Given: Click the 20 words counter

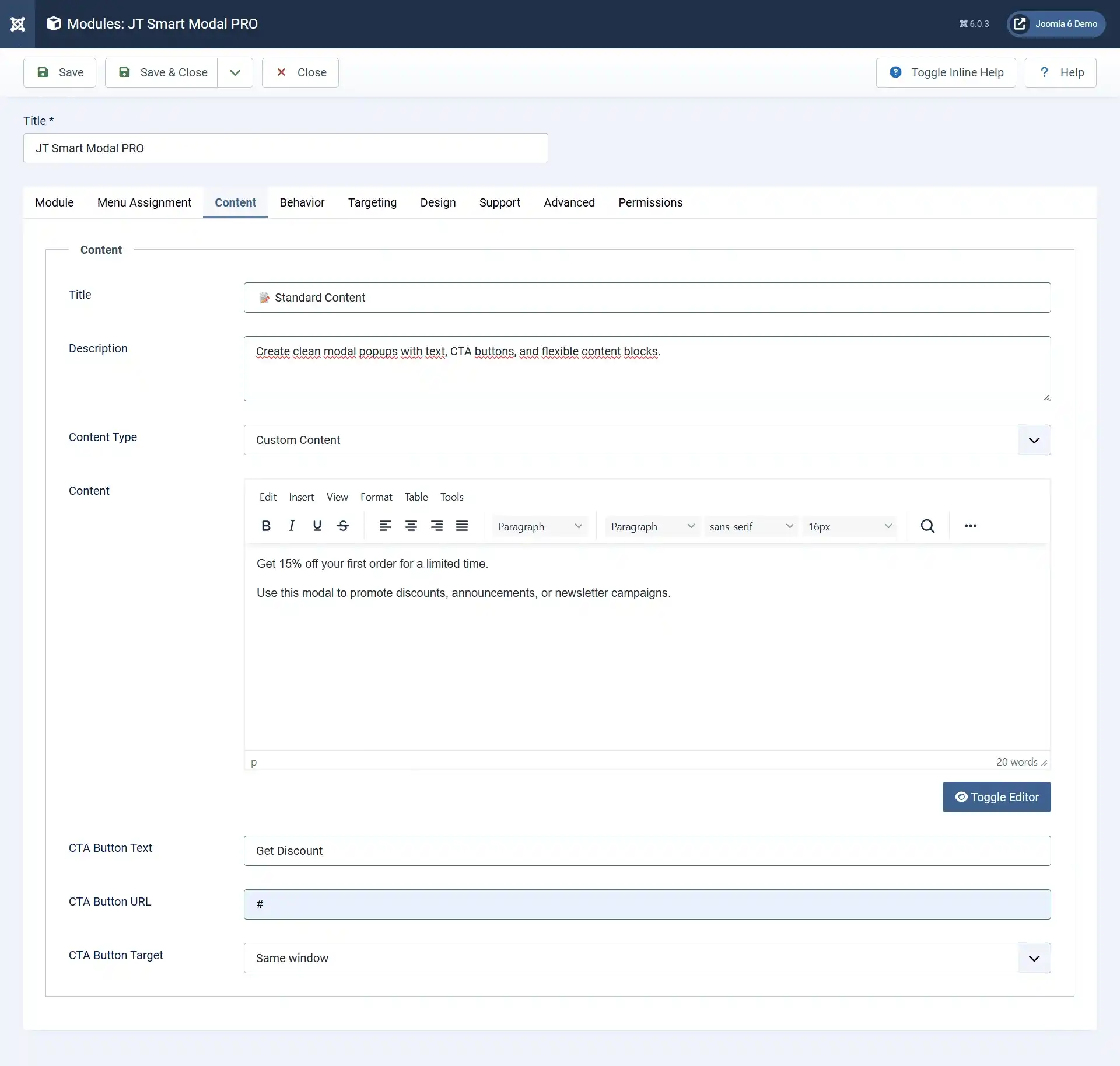Looking at the screenshot, I should coord(1016,762).
